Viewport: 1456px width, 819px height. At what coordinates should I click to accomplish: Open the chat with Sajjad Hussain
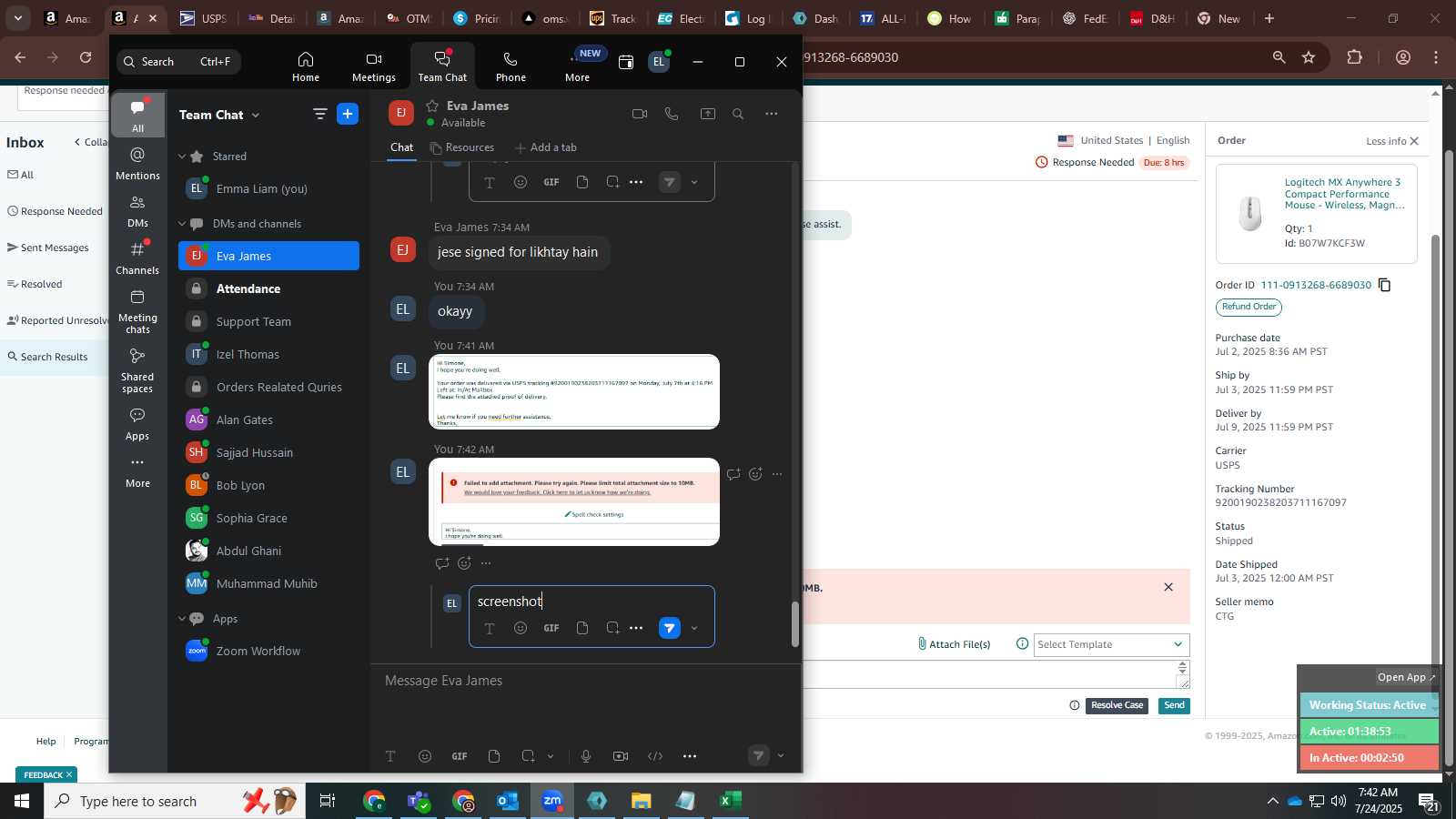268,452
